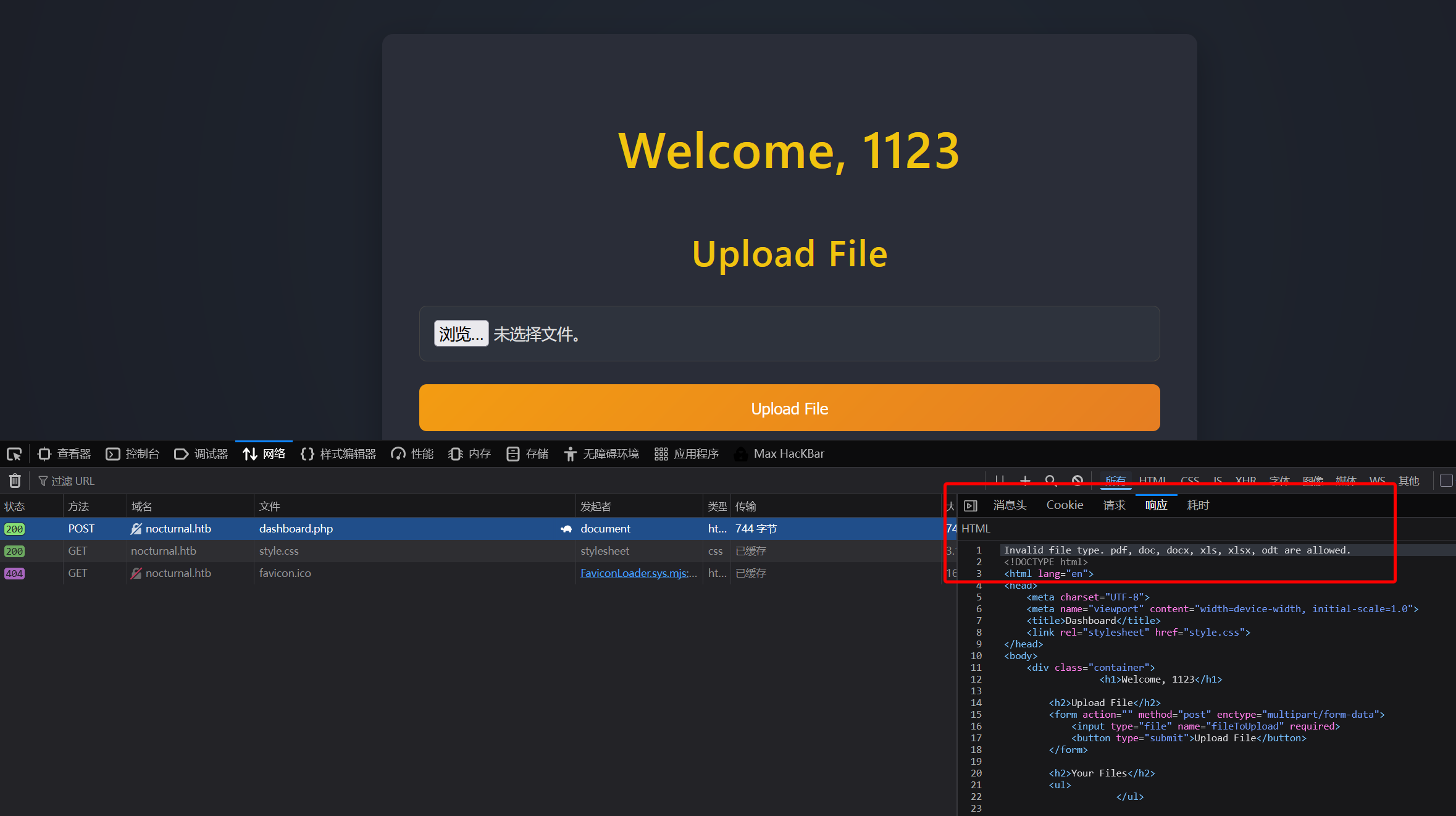The image size is (1456, 816).
Task: Select the 网络 network panel
Action: 264,454
